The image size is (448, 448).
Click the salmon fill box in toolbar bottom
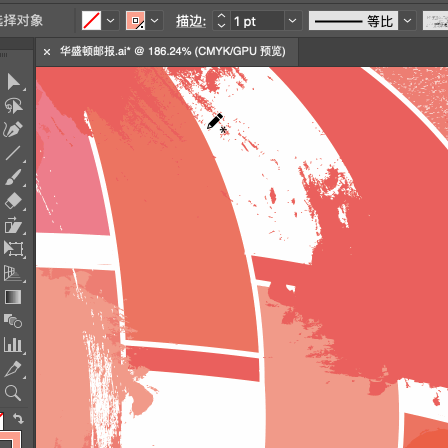point(10,440)
